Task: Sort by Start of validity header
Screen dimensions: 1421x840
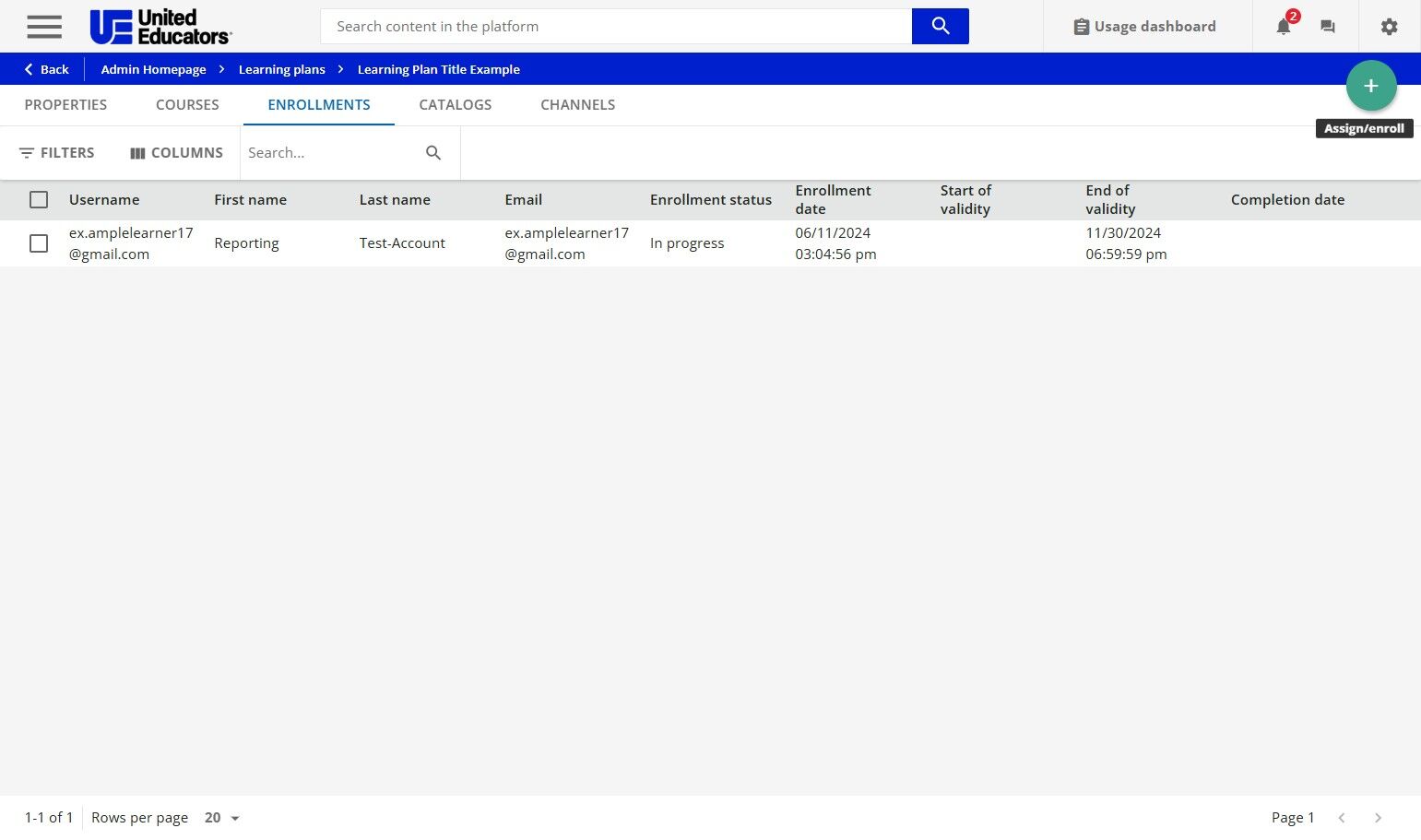Action: click(x=965, y=200)
